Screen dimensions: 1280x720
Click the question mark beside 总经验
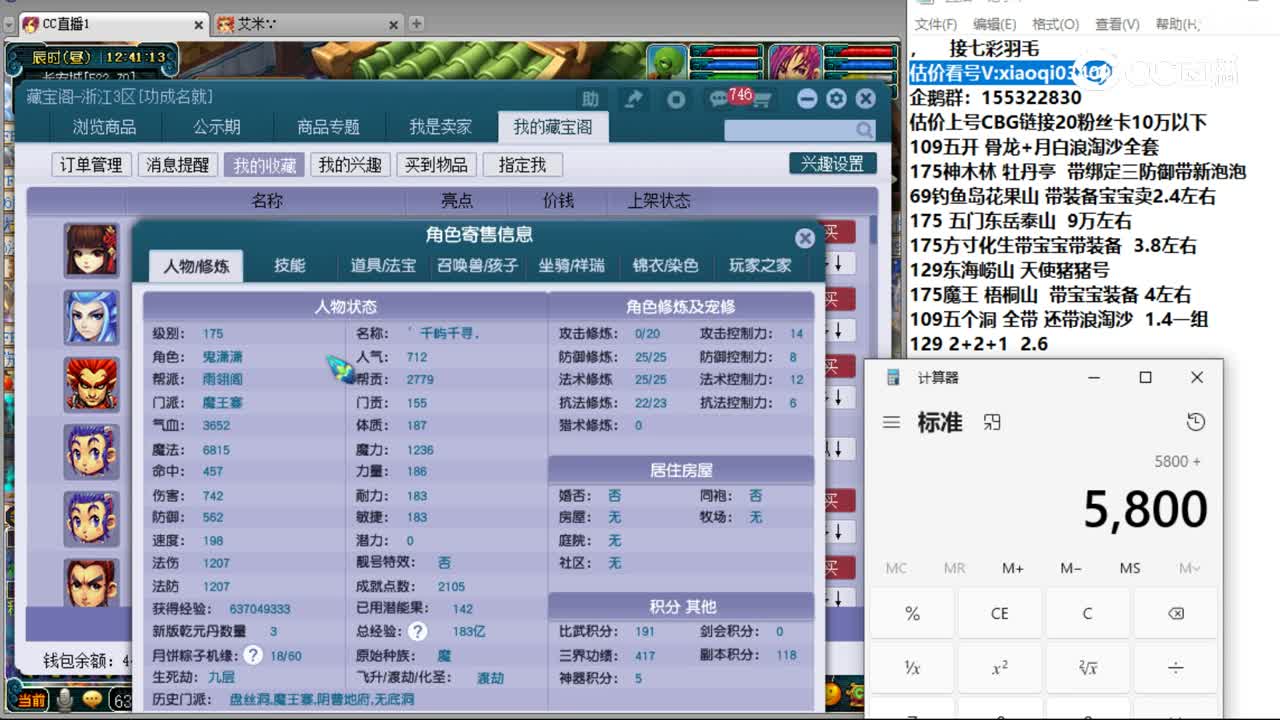[x=417, y=631]
